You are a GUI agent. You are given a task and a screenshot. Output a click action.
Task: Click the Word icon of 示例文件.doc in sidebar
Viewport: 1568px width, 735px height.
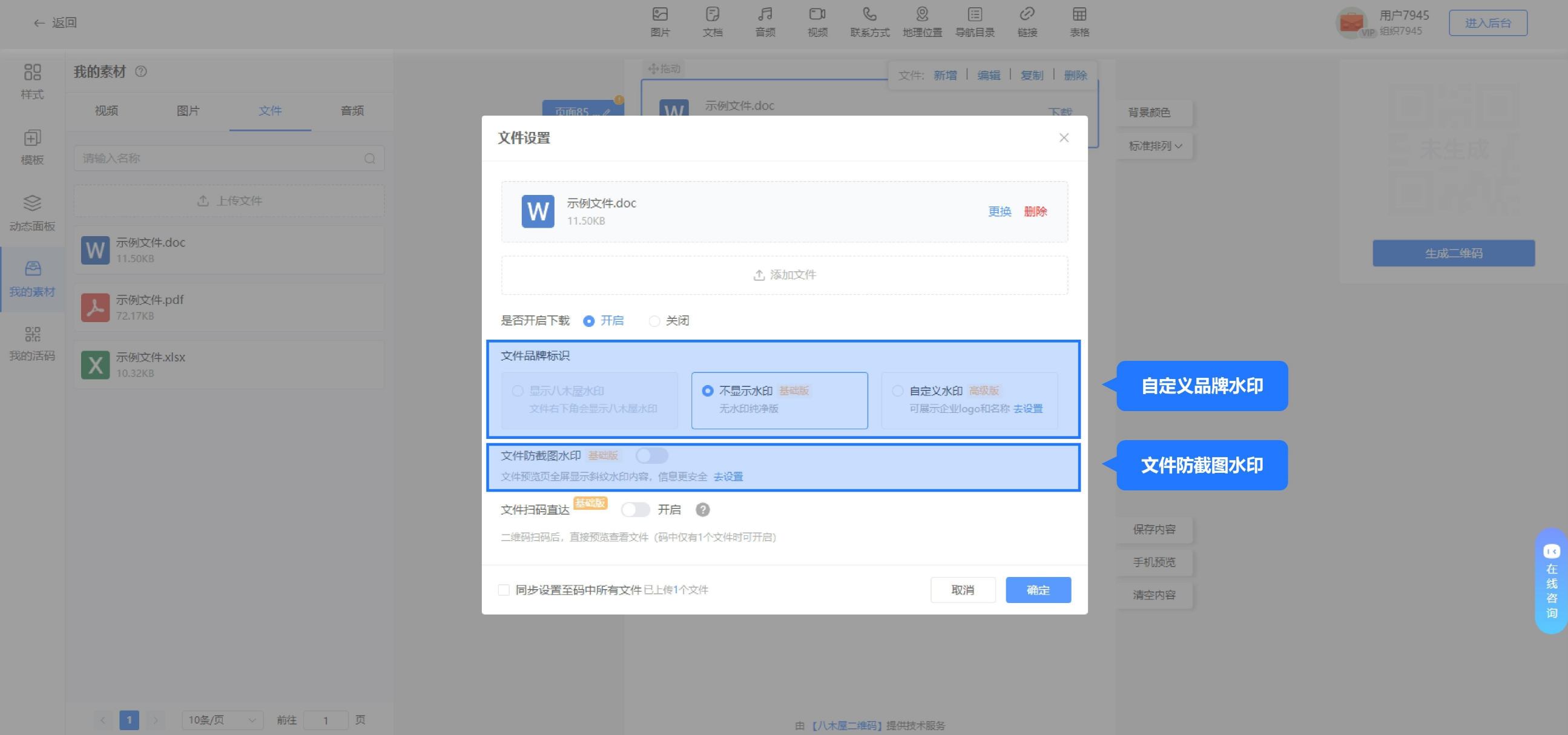tap(95, 250)
